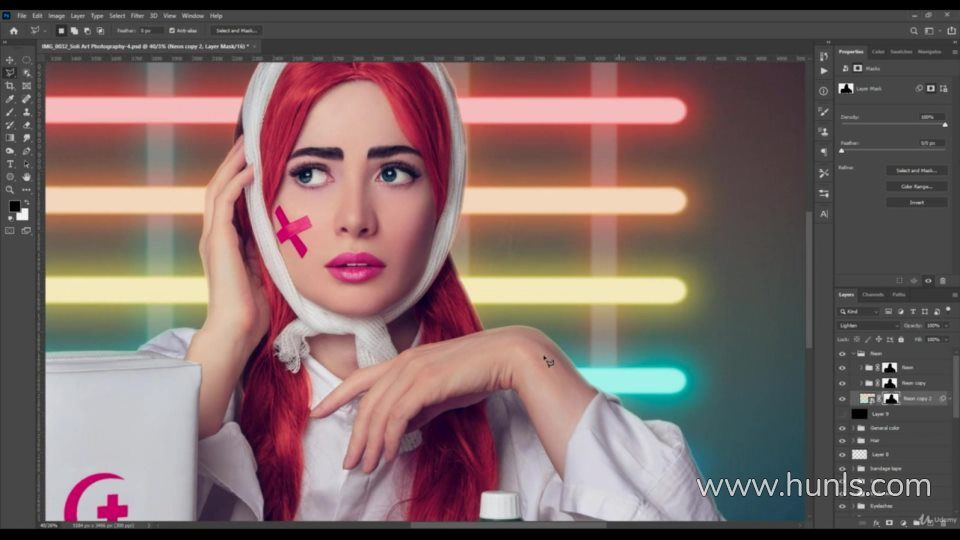Viewport: 960px width, 540px height.
Task: Open the search icon at top right
Action: [913, 31]
